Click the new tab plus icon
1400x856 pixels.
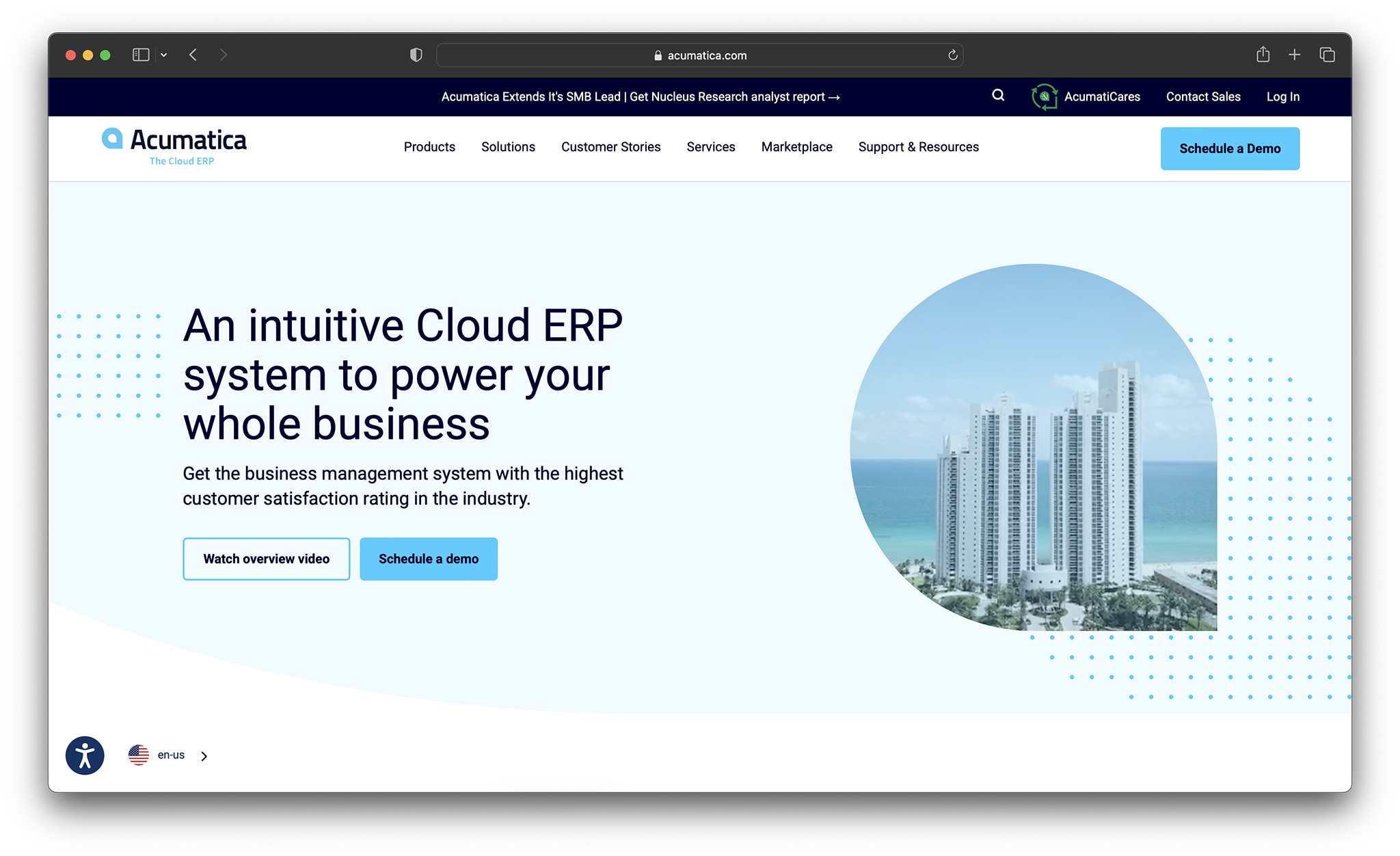coord(1295,54)
